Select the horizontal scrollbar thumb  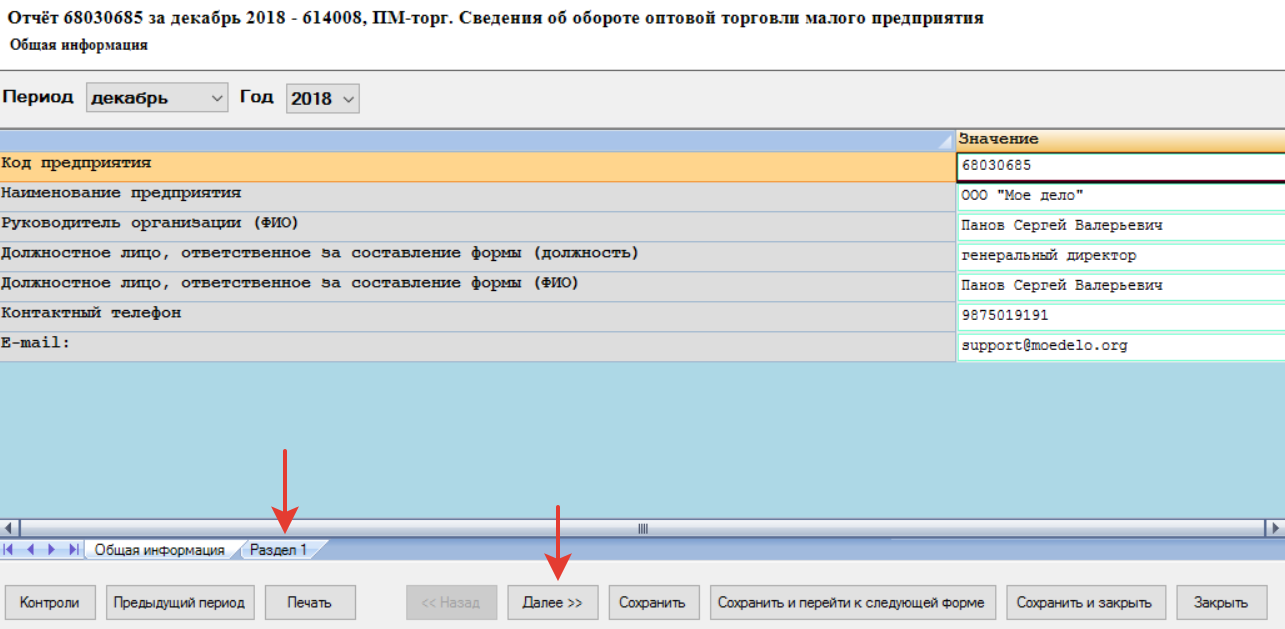tap(643, 528)
